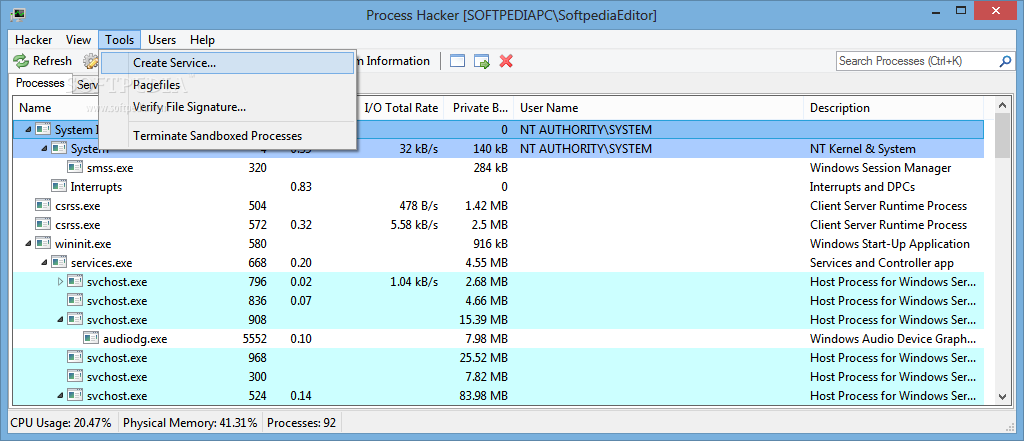Viewport: 1024px width, 441px height.
Task: Click the icon next to Interrupts
Action: click(59, 187)
